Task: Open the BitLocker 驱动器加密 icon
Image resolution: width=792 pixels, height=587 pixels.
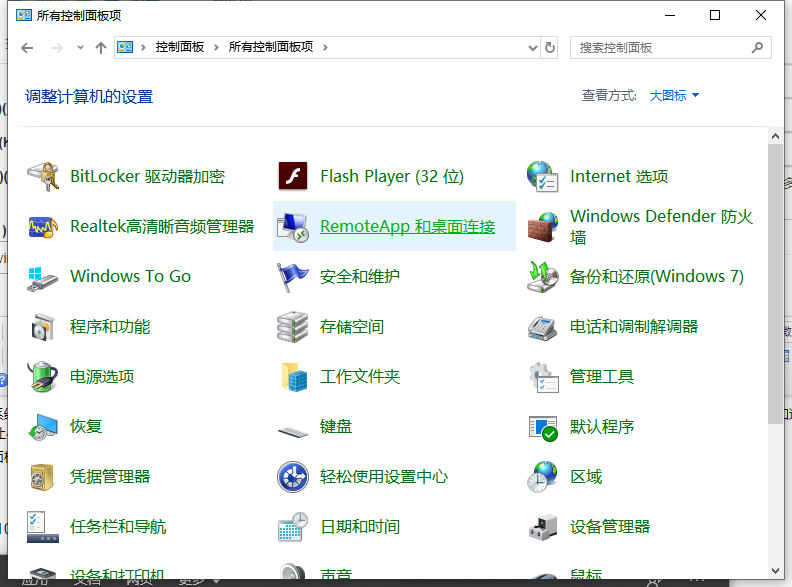Action: click(43, 177)
